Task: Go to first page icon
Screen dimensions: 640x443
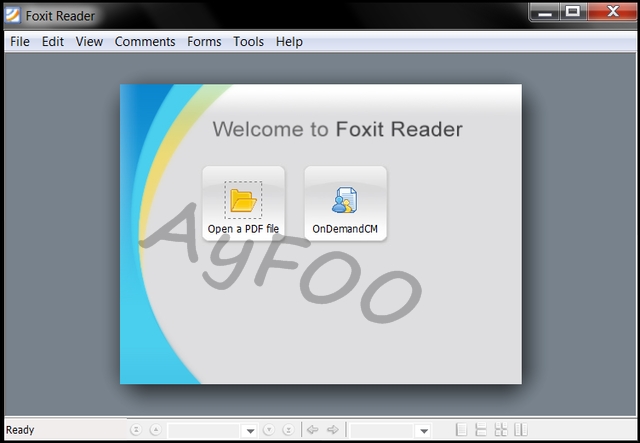Action: tap(136, 430)
